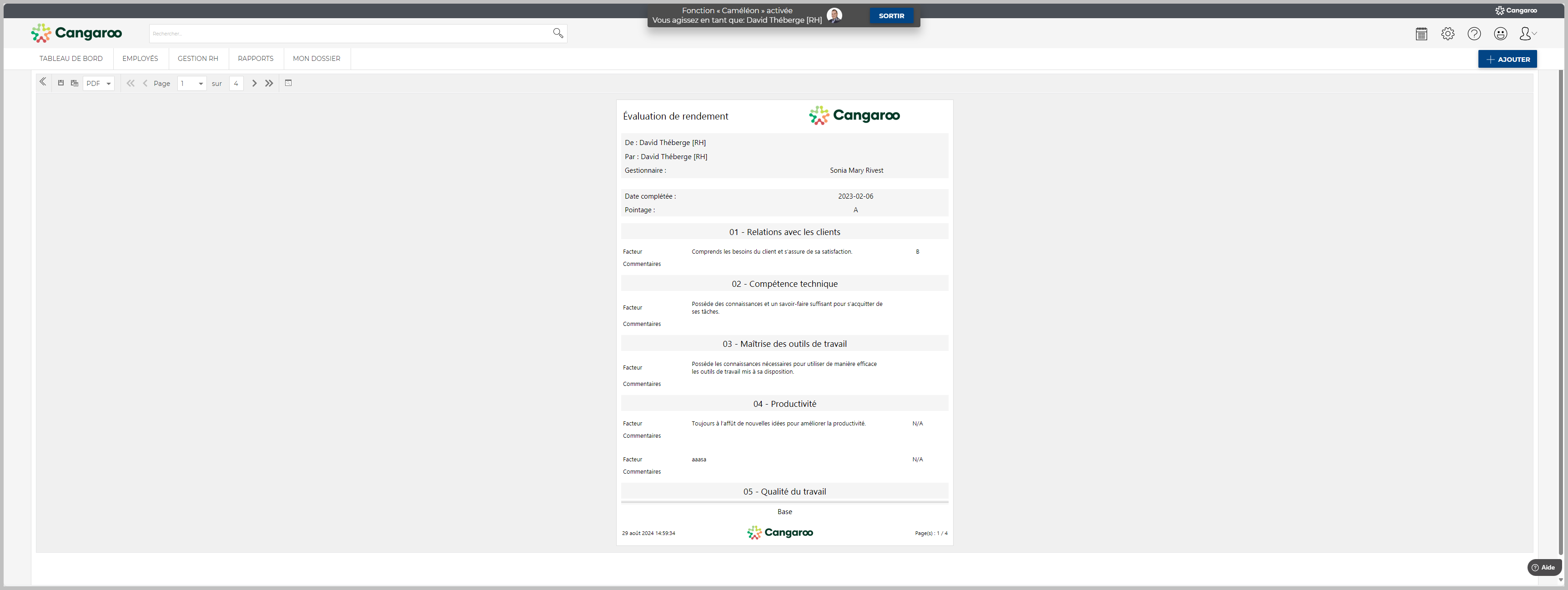Open the RAPPORTS menu
This screenshot has width=1568, height=590.
[x=256, y=59]
